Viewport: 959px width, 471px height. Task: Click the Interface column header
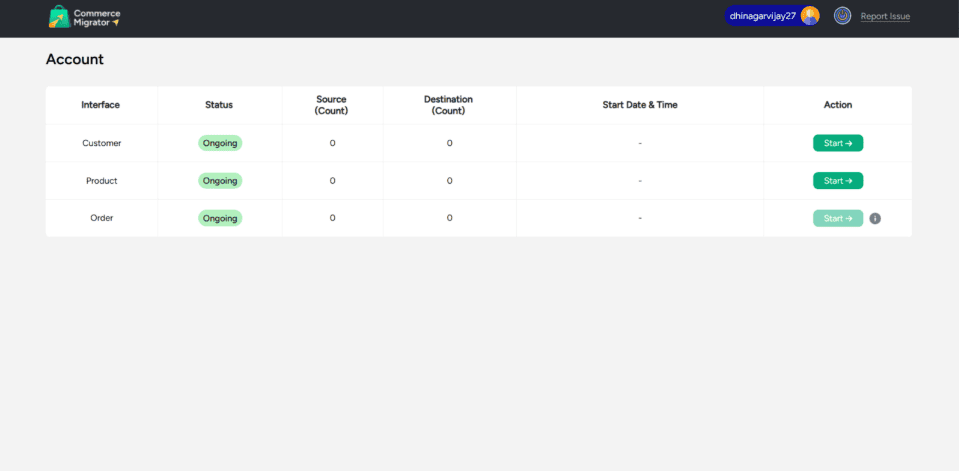click(101, 105)
